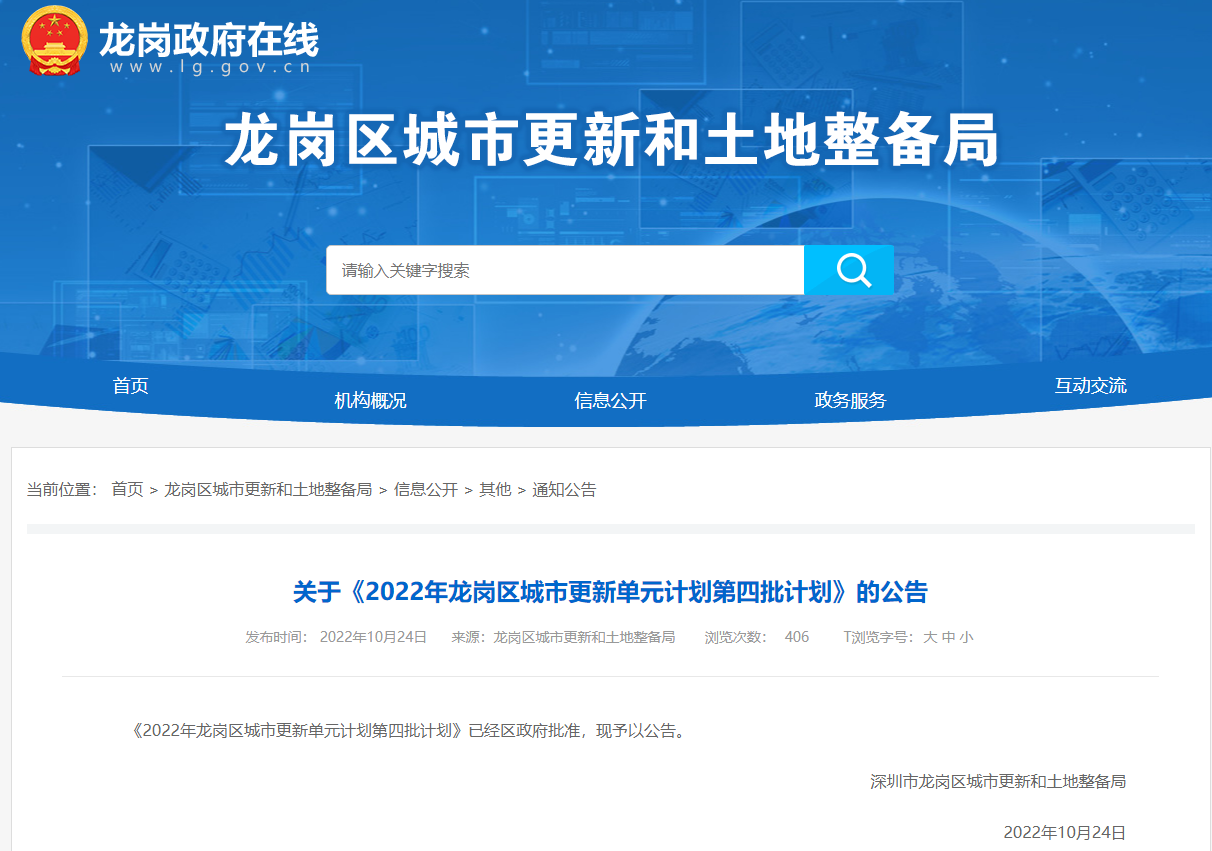Open the 互动交流 navigation item
Image resolution: width=1212 pixels, height=851 pixels.
[x=1090, y=386]
